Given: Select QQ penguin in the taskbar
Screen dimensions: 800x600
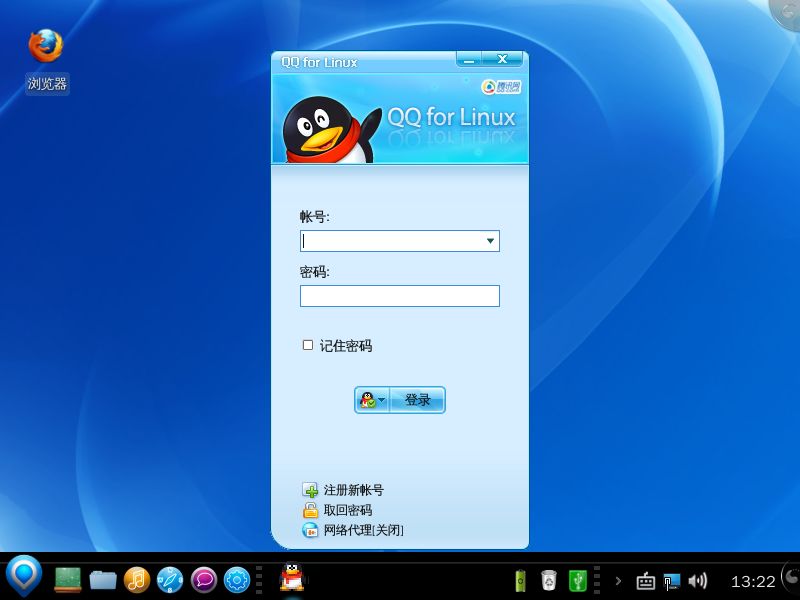Looking at the screenshot, I should point(292,578).
